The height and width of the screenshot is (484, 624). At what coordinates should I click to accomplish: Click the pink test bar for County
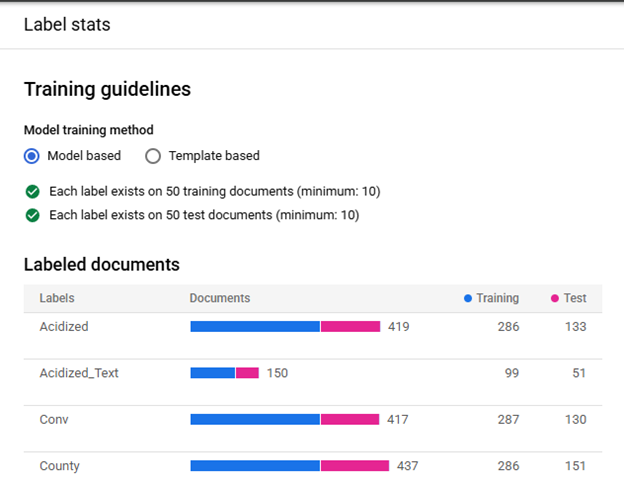[x=355, y=466]
